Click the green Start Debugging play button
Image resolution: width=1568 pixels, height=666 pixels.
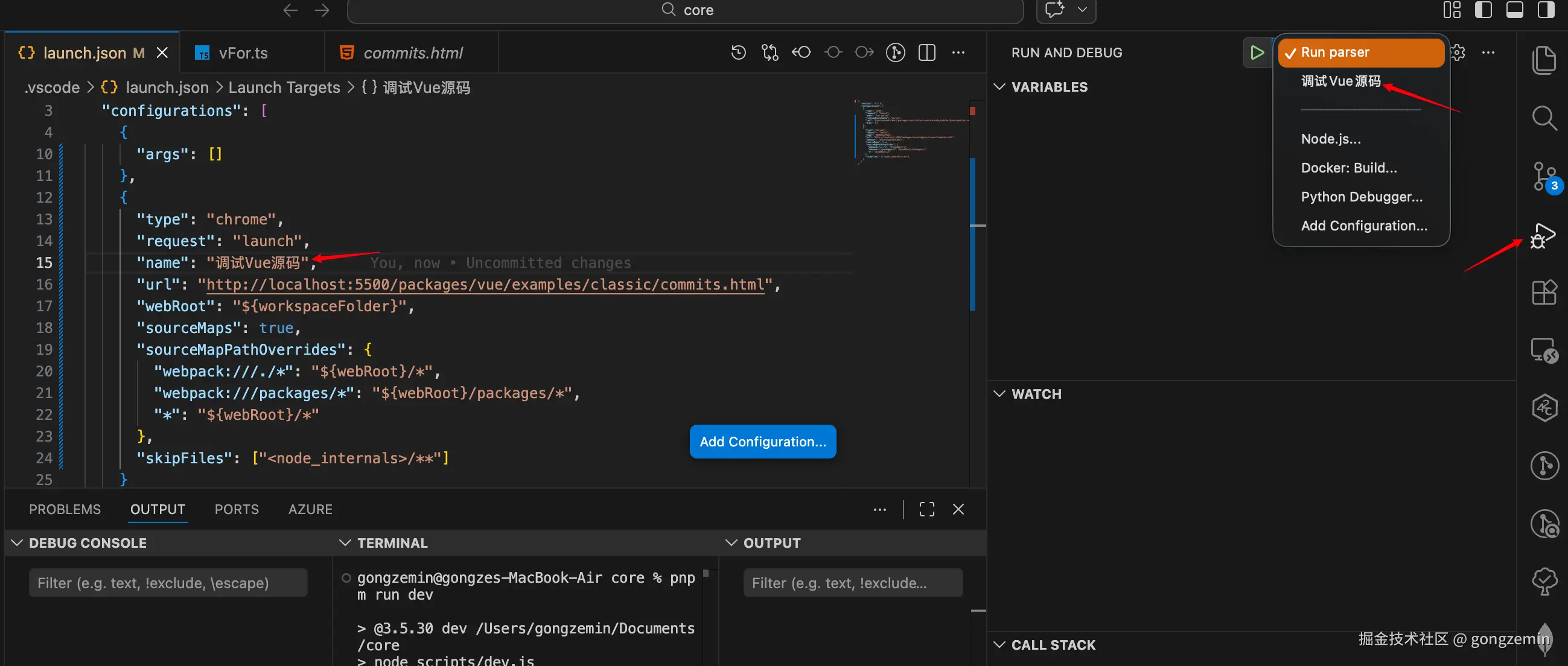[1257, 52]
